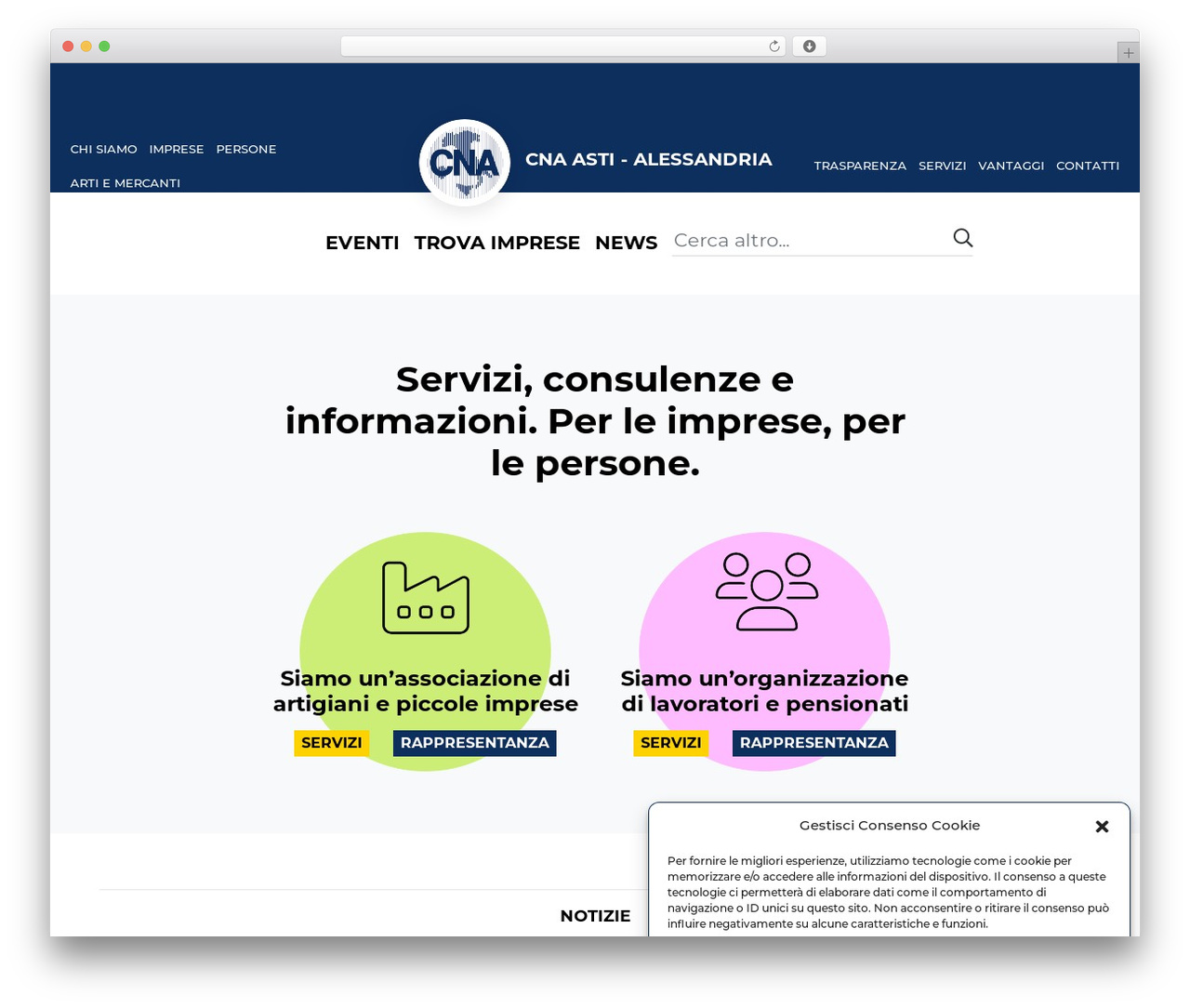
Task: Go to the EVENTI page
Action: [x=363, y=243]
